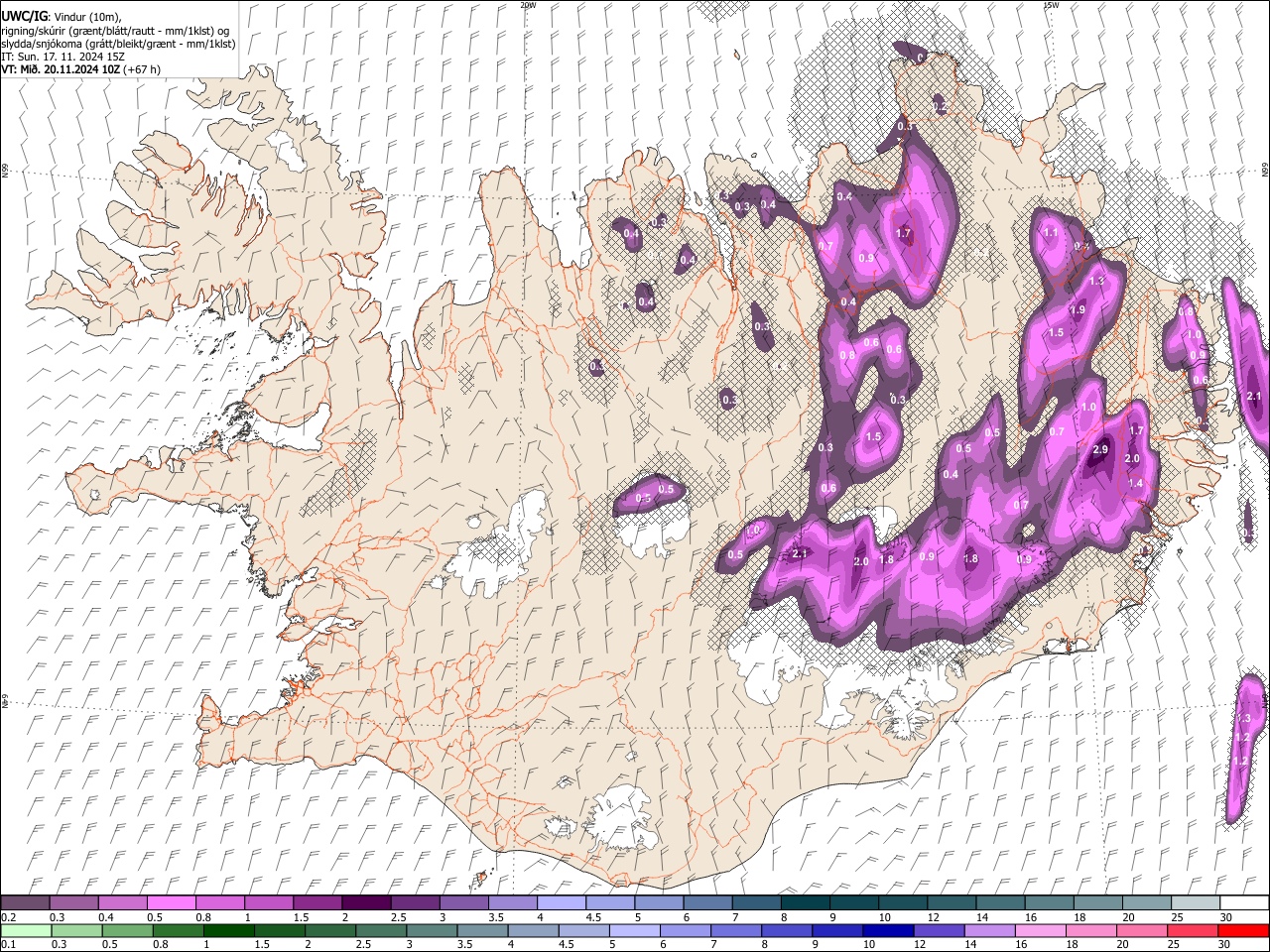Click the snow-scale swatch starting at 12

[x=952, y=902]
